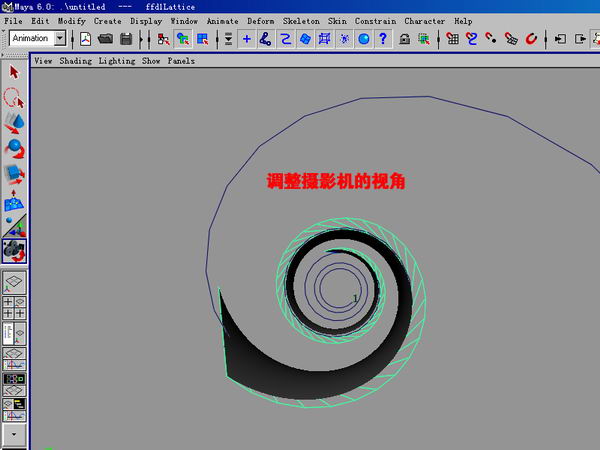
Task: Select by hierarchy mode
Action: [164, 39]
